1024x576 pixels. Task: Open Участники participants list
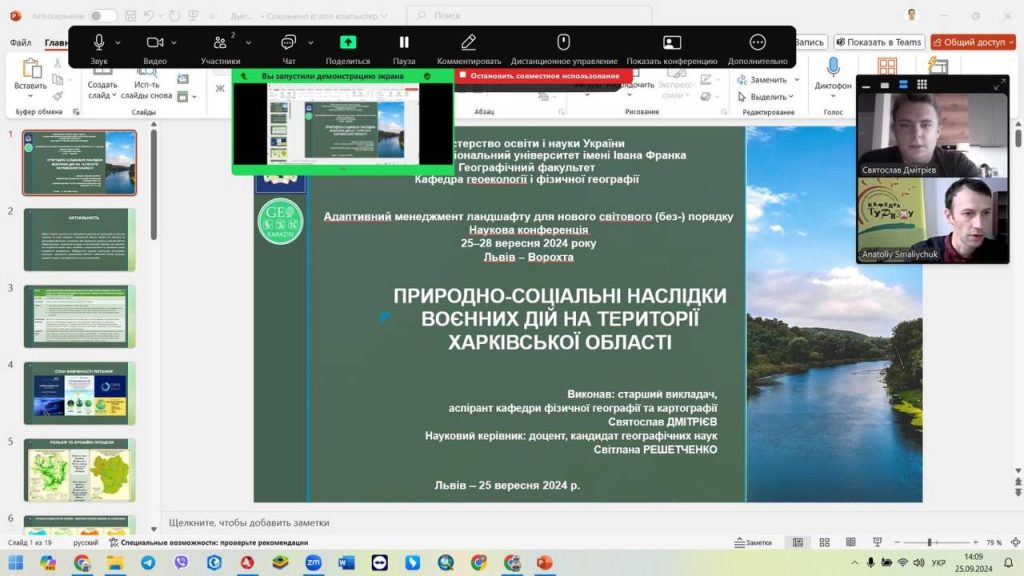[x=222, y=43]
